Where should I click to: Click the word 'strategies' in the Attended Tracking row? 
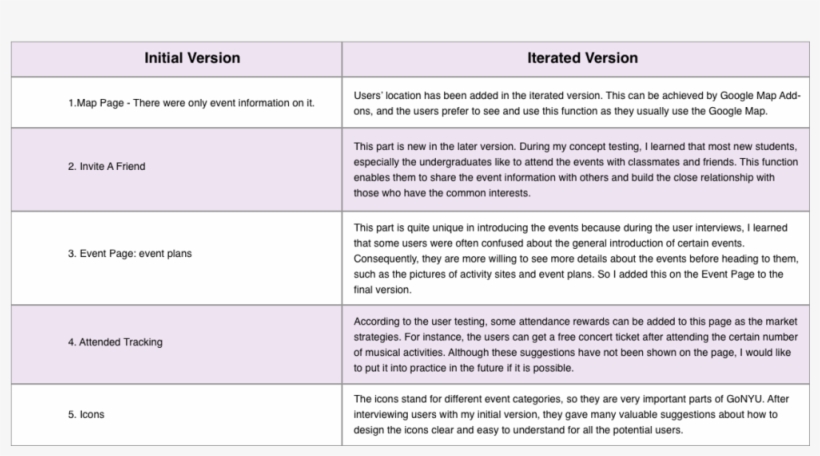coord(378,337)
